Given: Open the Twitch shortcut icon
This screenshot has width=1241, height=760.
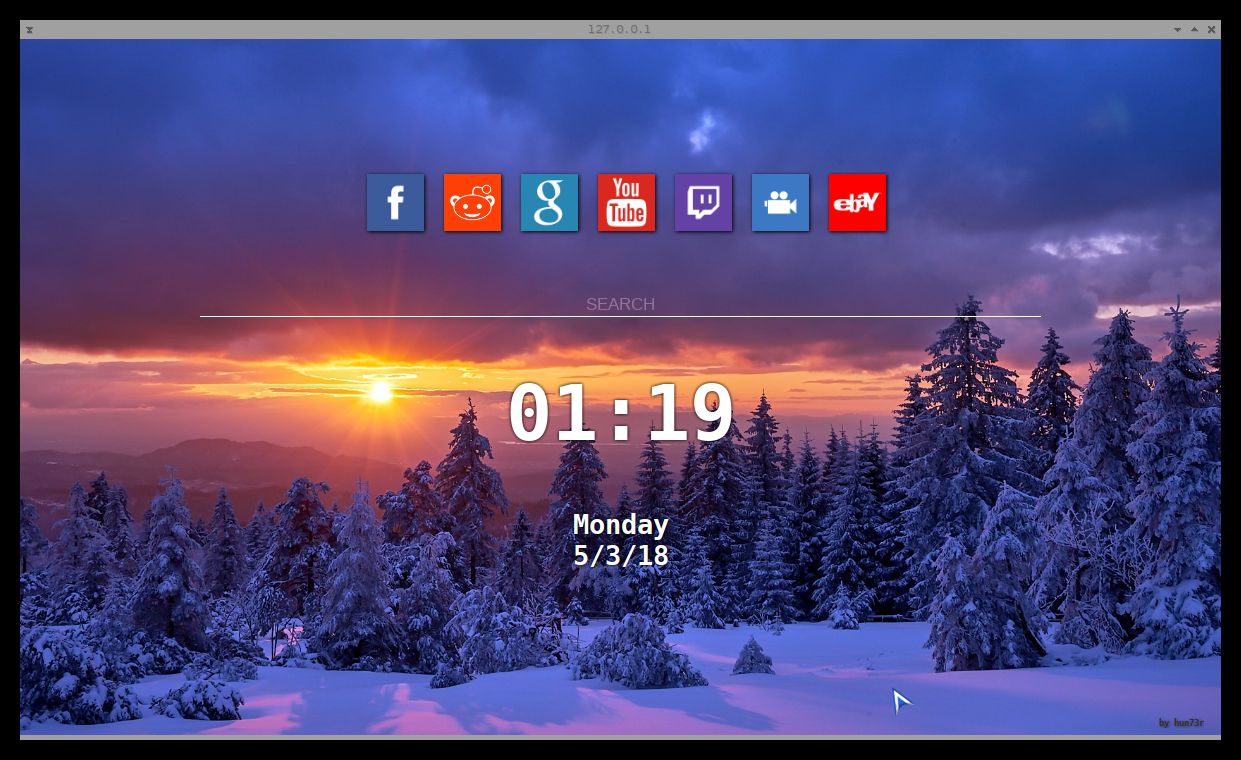Looking at the screenshot, I should click(x=703, y=202).
